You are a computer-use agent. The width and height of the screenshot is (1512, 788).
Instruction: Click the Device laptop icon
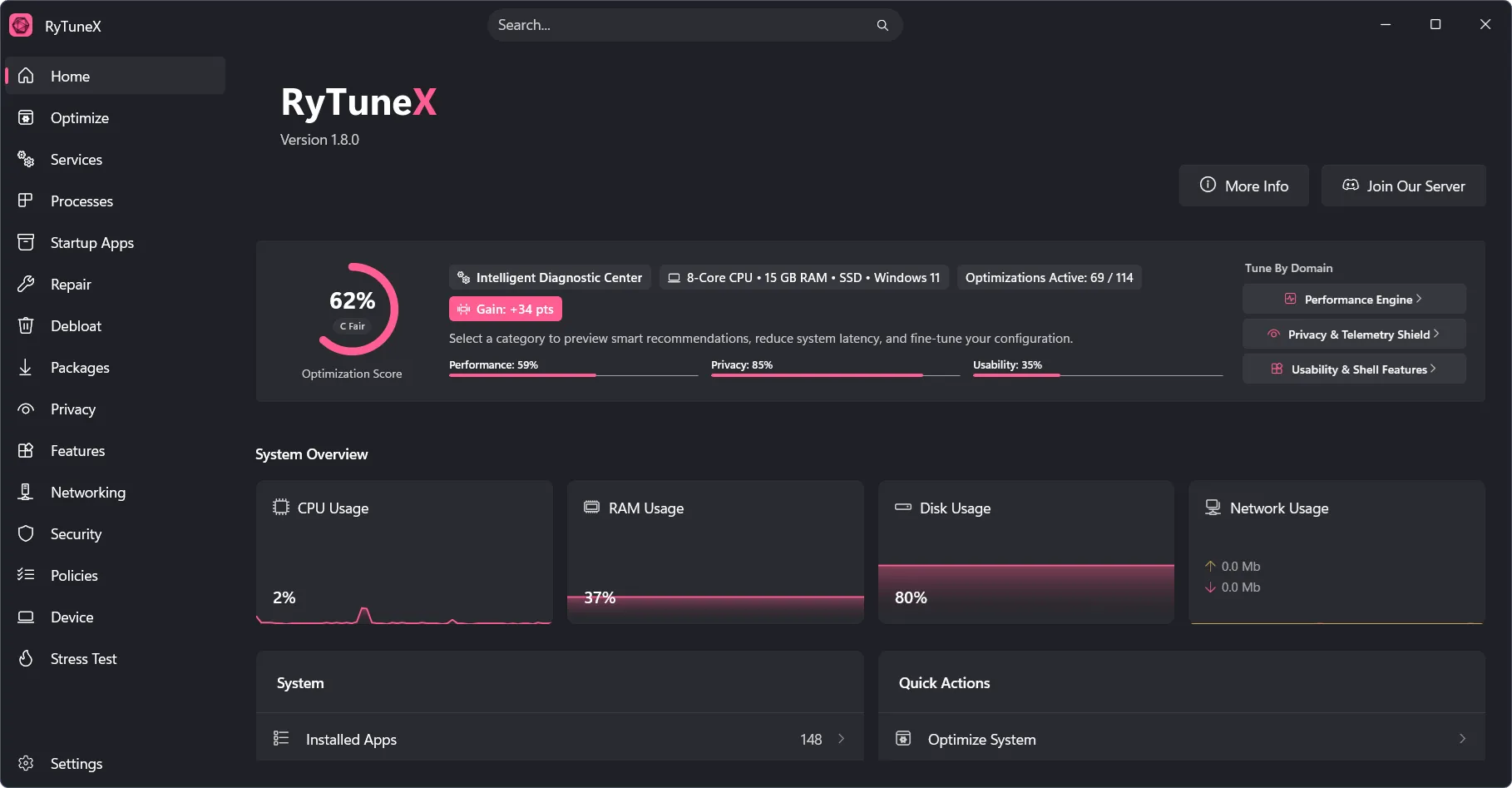tap(26, 617)
